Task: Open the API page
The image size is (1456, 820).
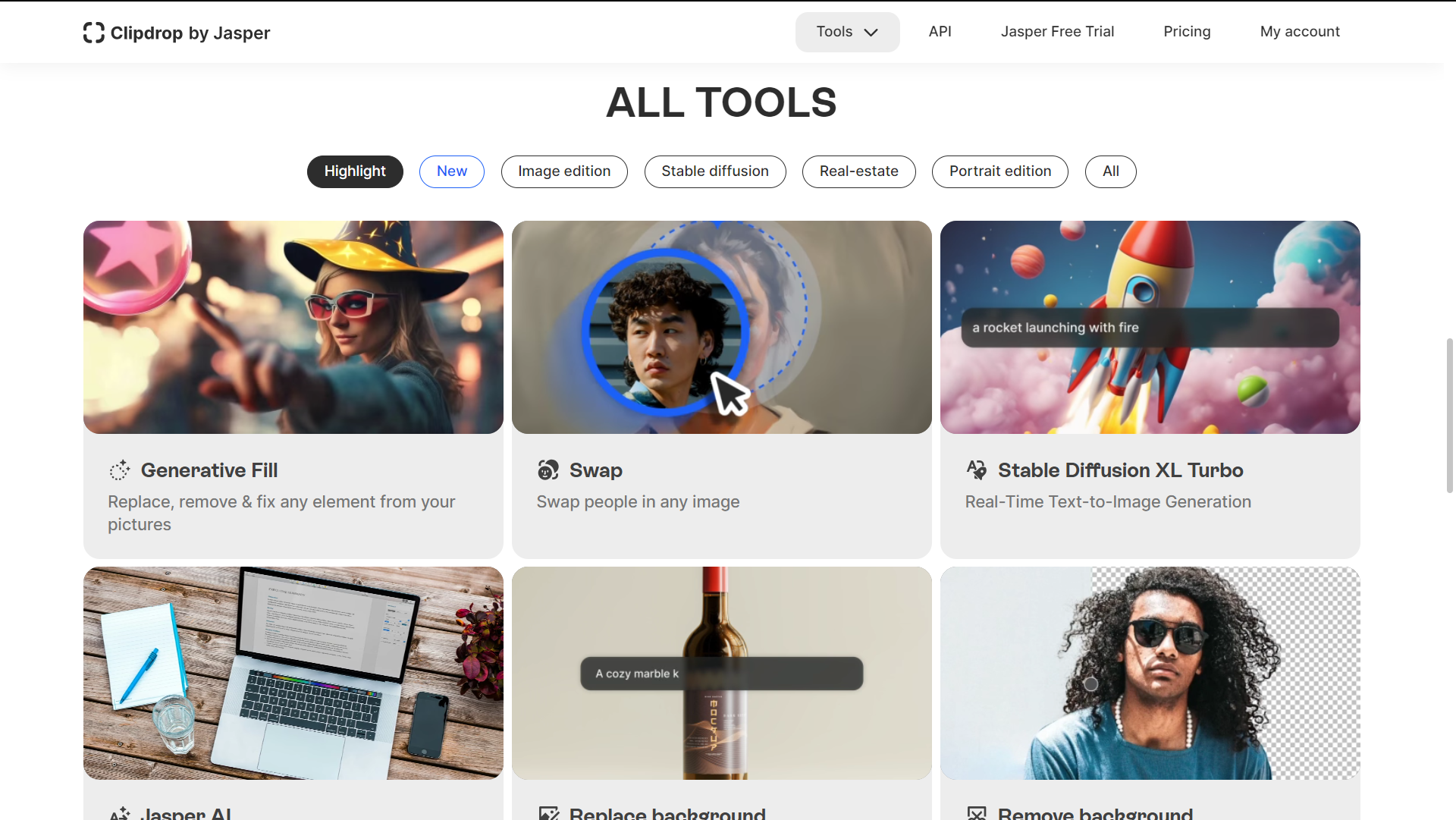Action: (x=940, y=32)
